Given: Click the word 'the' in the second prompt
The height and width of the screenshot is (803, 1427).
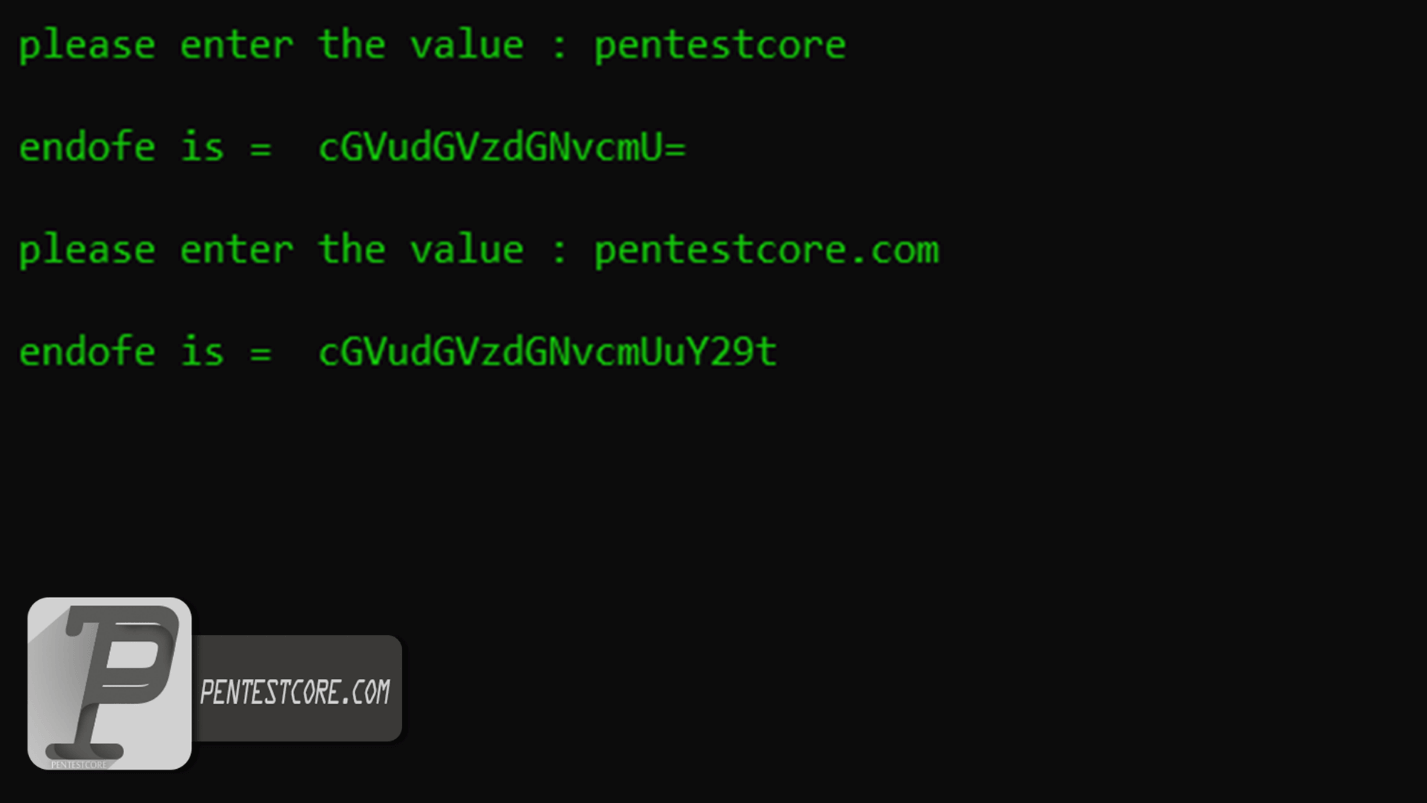Looking at the screenshot, I should pyautogui.click(x=352, y=250).
